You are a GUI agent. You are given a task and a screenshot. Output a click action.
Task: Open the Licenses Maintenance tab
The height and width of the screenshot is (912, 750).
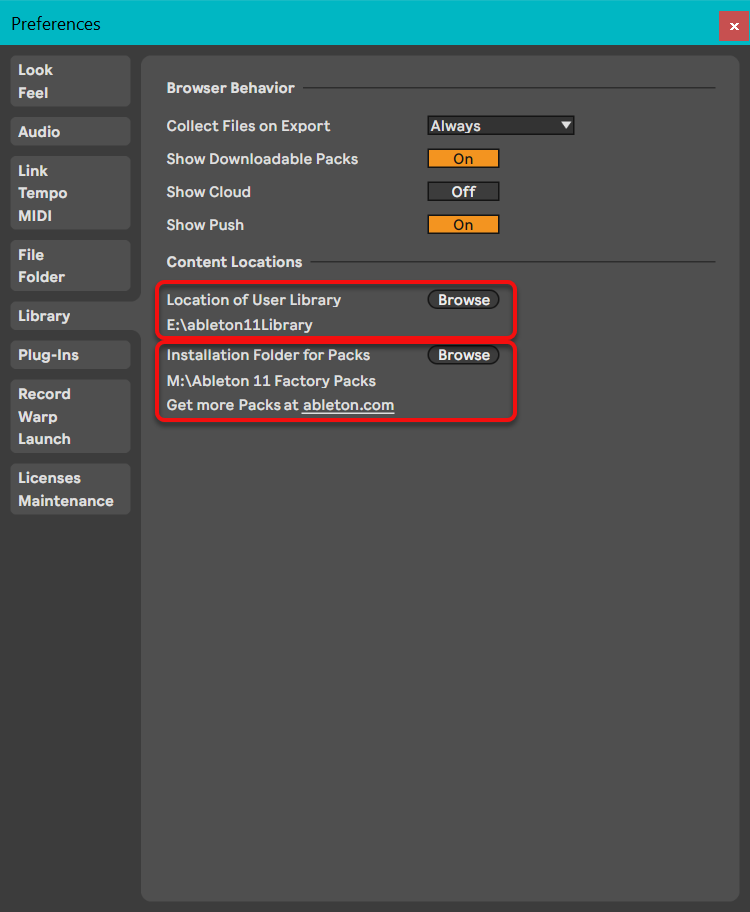pyautogui.click(x=70, y=489)
